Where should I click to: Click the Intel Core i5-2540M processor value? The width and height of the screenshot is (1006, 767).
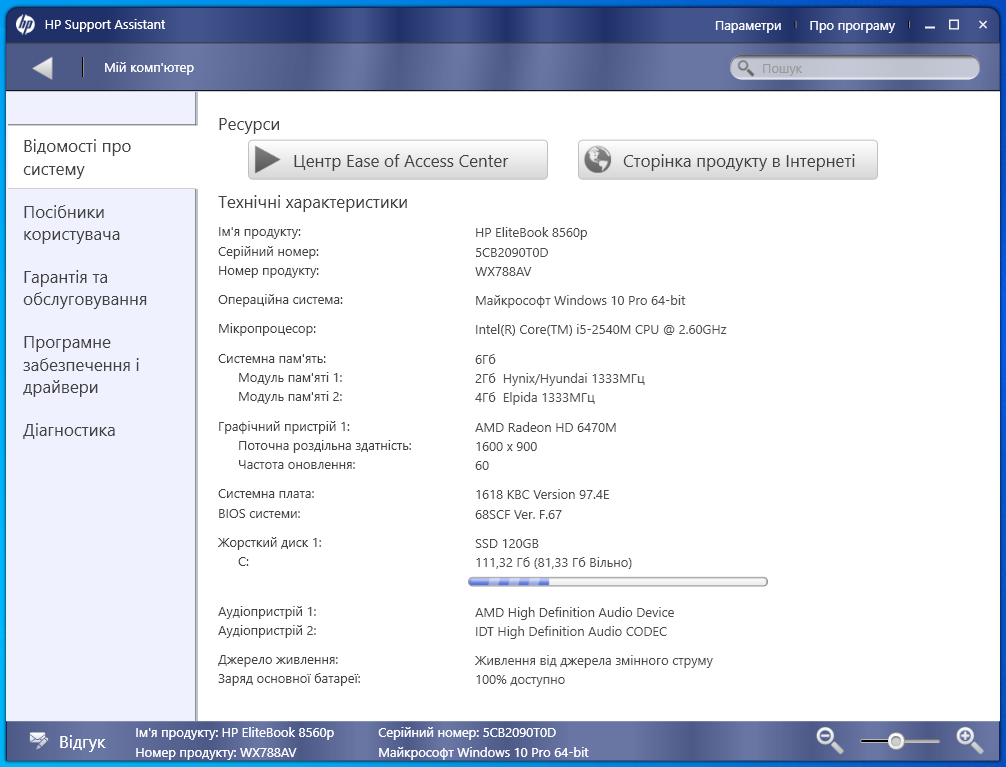[x=601, y=329]
